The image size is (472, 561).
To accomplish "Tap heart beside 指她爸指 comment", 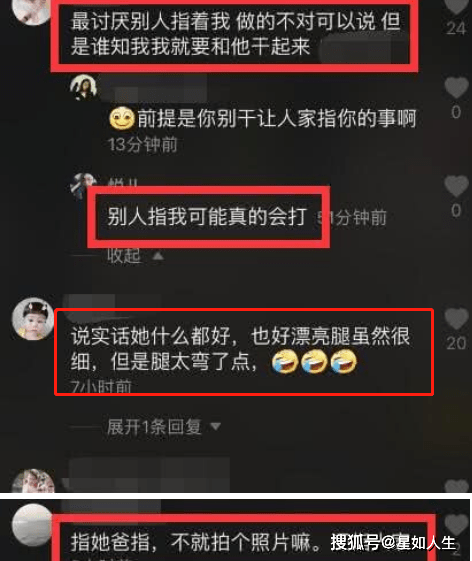I will [x=456, y=524].
